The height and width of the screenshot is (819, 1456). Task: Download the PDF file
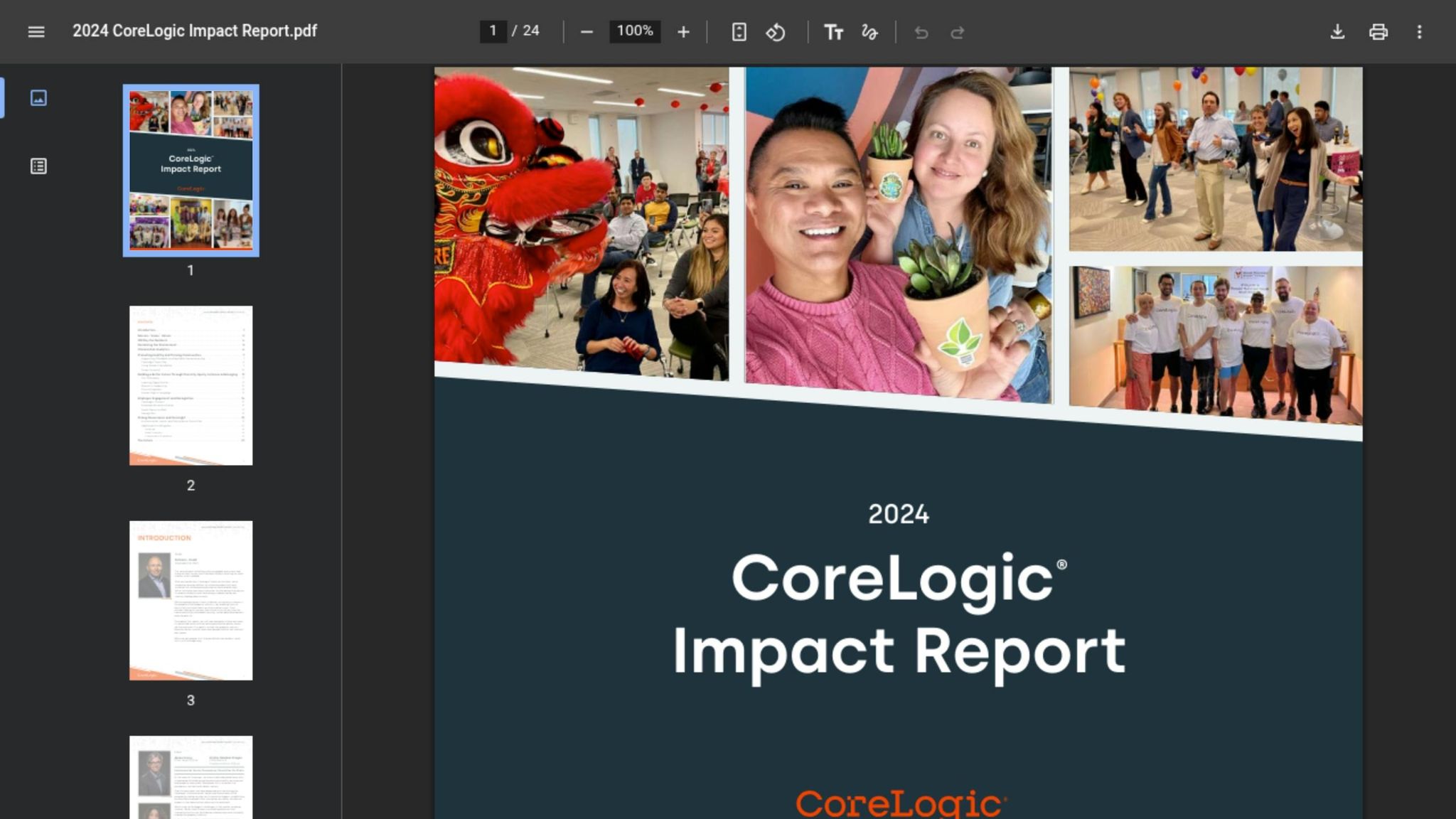pos(1337,32)
